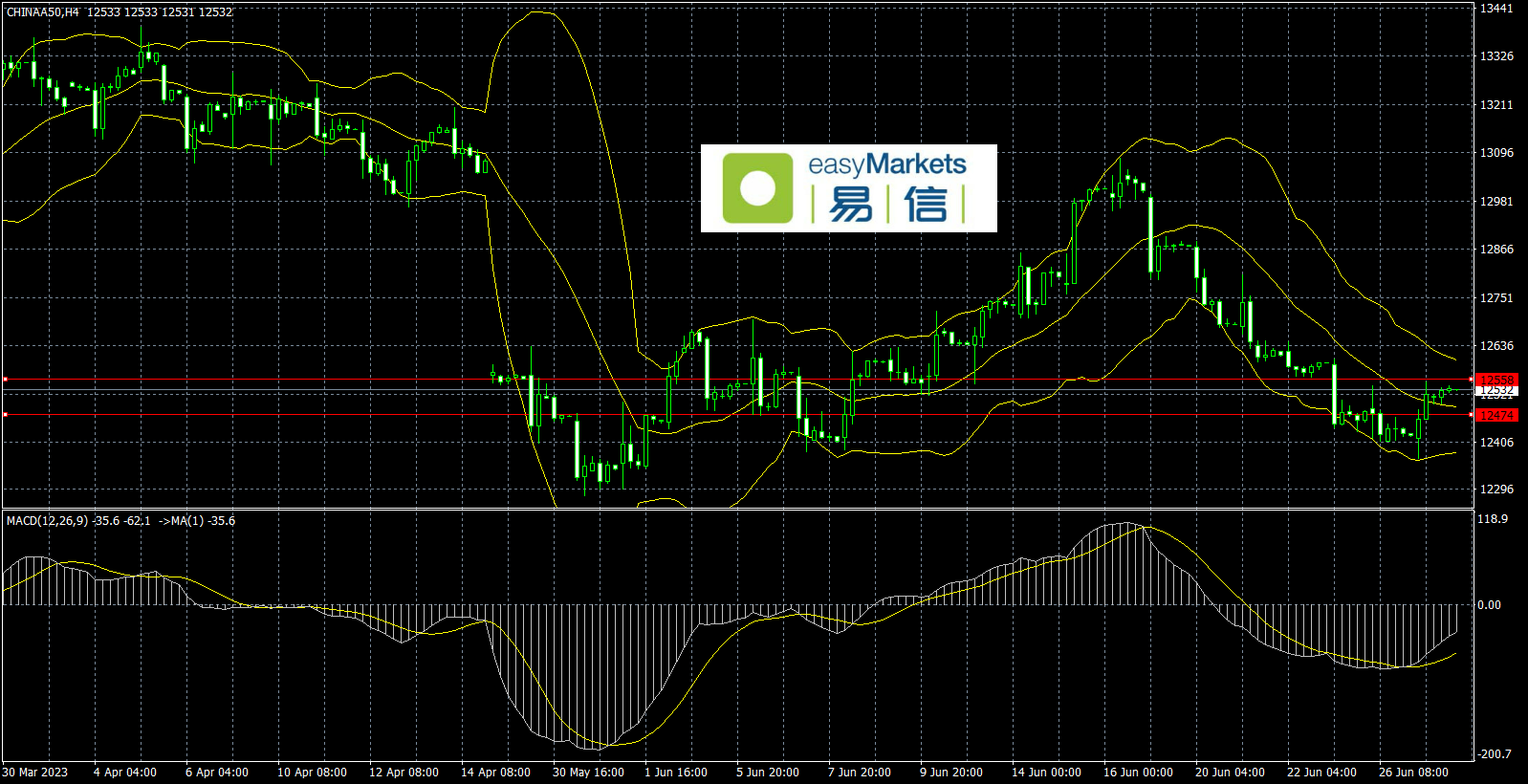This screenshot has width=1528, height=784.
Task: Click the 12406 price axis label
Action: click(x=1496, y=443)
